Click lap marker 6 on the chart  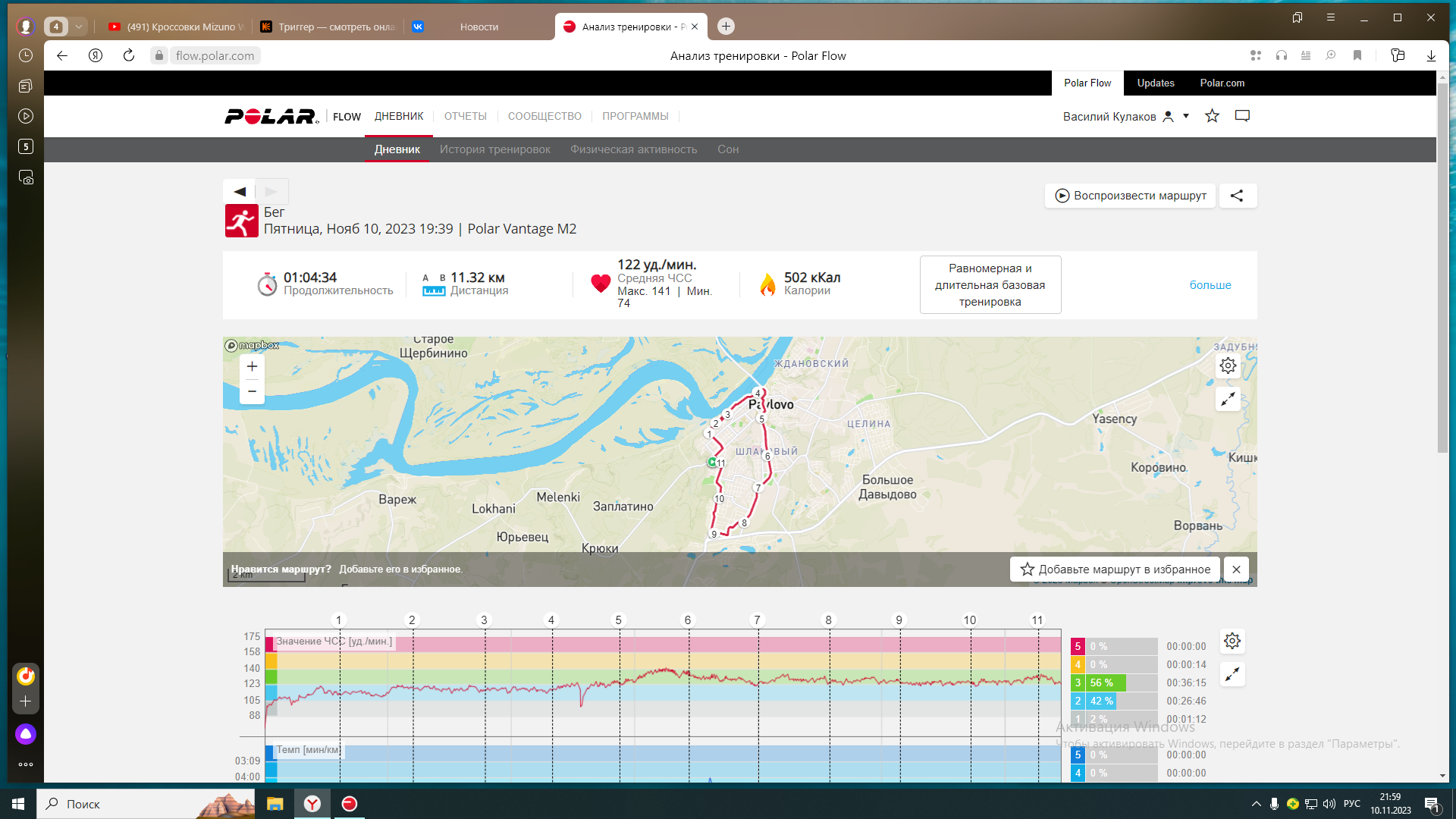click(x=688, y=620)
